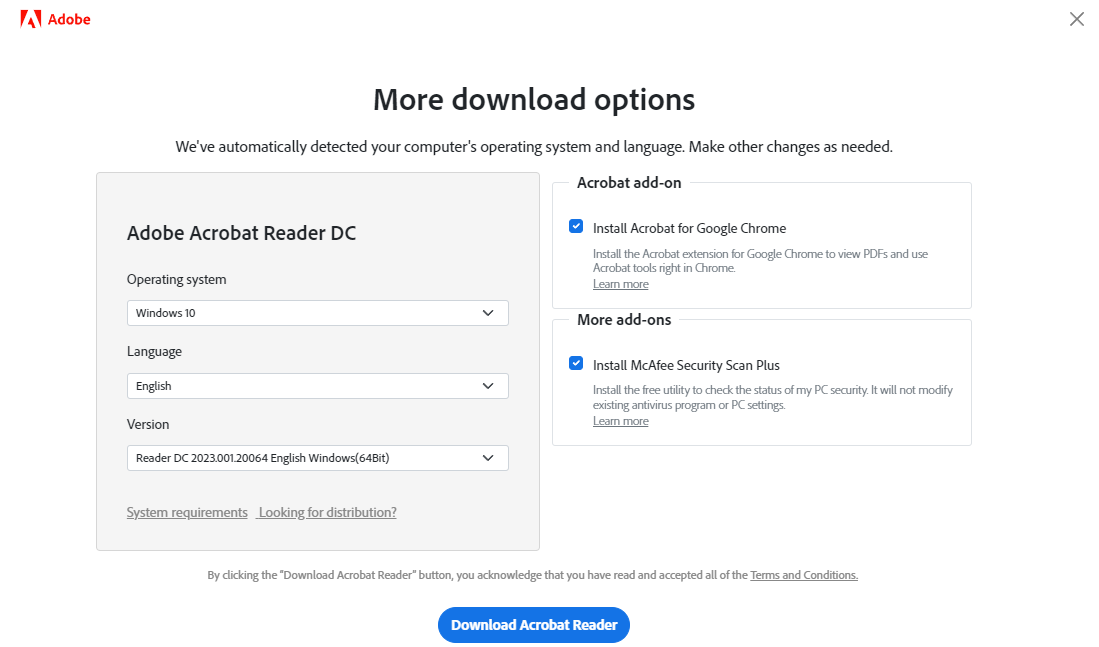Image resolution: width=1099 pixels, height=647 pixels.
Task: Click the Language dropdown chevron
Action: tap(489, 385)
